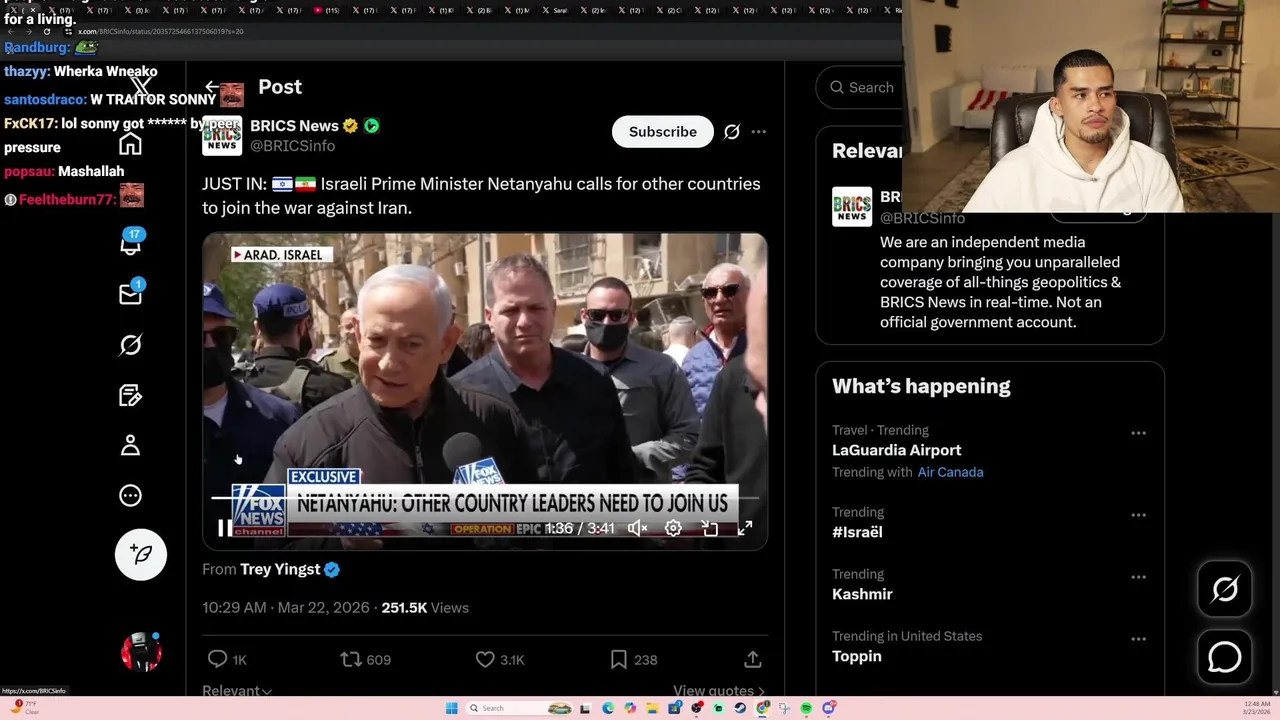Screen dimensions: 1280x720
Task: Open the Windows Start button
Action: (451, 708)
